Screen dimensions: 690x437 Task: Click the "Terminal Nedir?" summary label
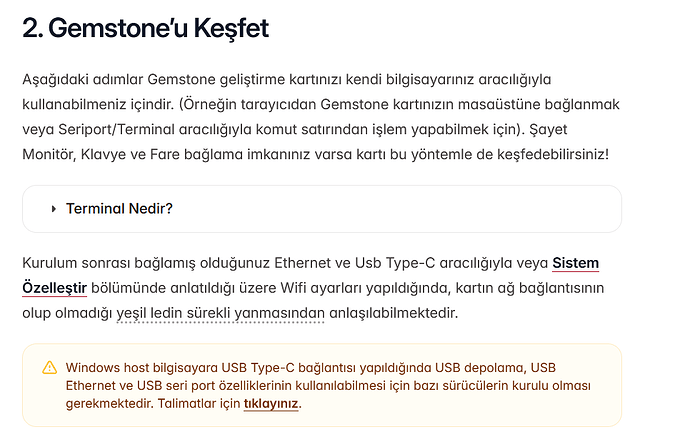pos(119,209)
